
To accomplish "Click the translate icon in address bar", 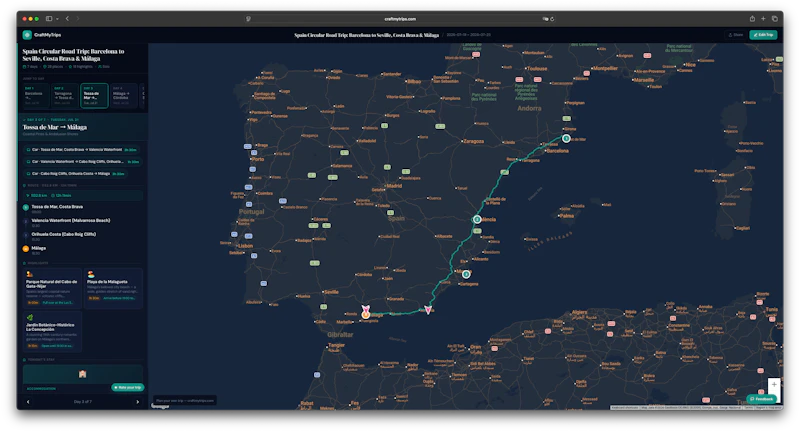I will (545, 19).
